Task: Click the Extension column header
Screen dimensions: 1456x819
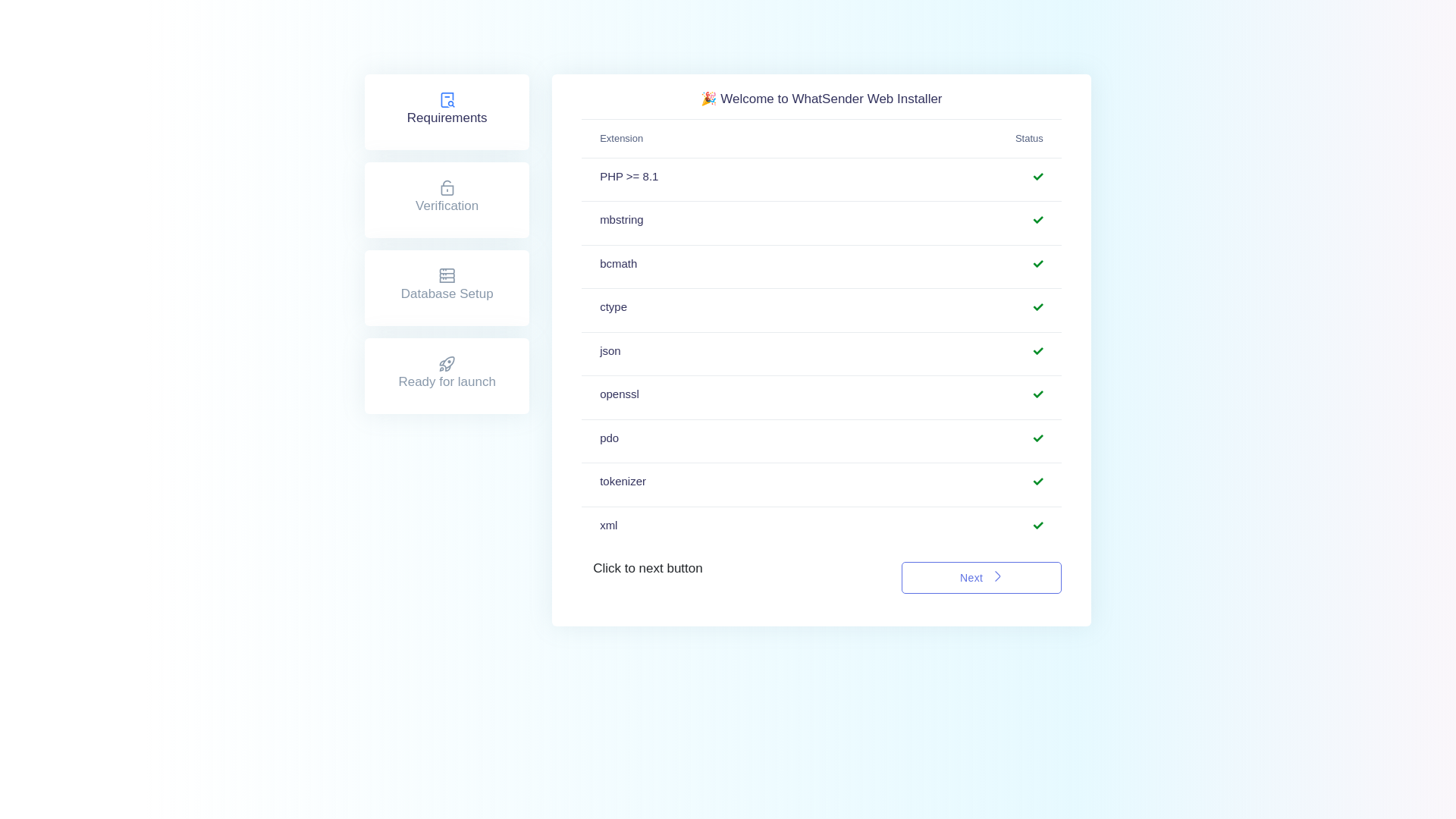Action: 621,139
